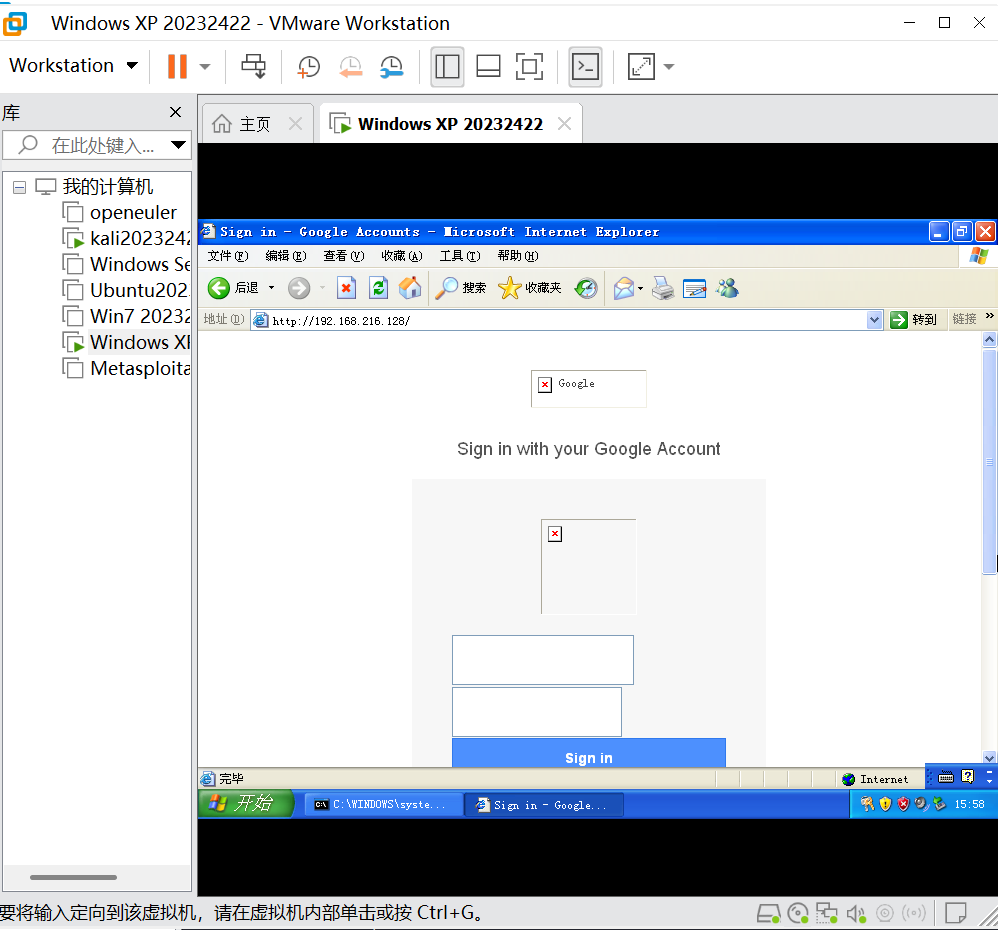Image resolution: width=998 pixels, height=930 pixels.
Task: Select the Ubuntu virtual machine
Action: pos(126,290)
